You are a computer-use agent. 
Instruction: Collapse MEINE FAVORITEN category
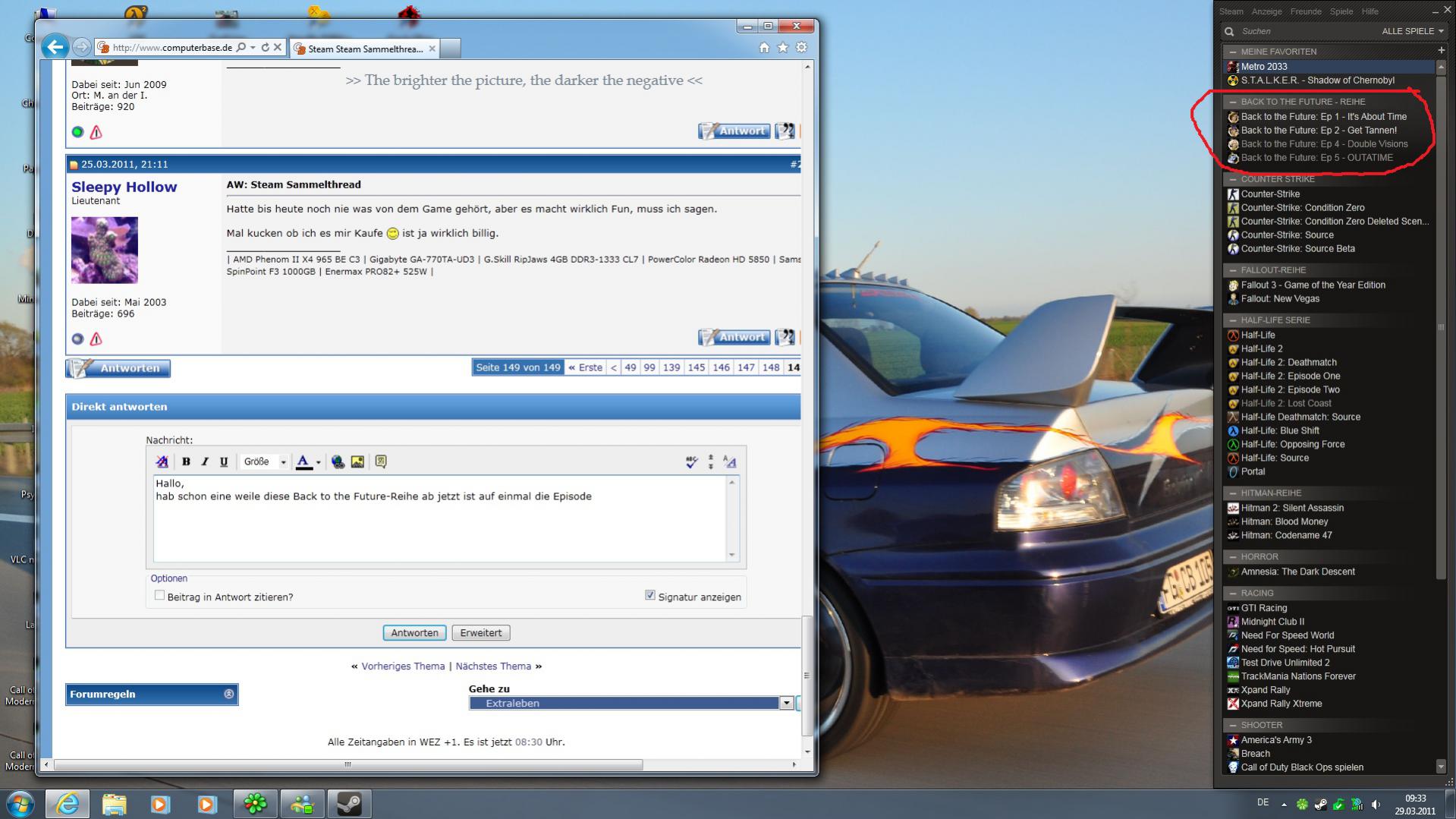pyautogui.click(x=1233, y=52)
